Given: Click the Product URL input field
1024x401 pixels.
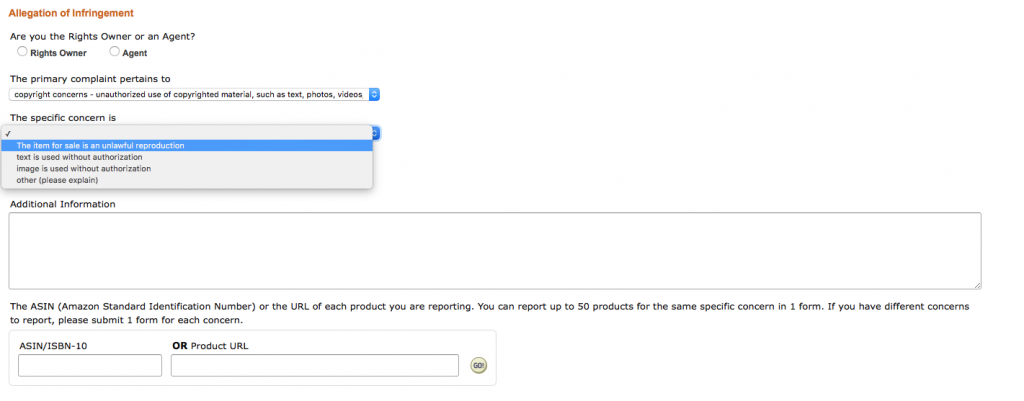Looking at the screenshot, I should [315, 366].
